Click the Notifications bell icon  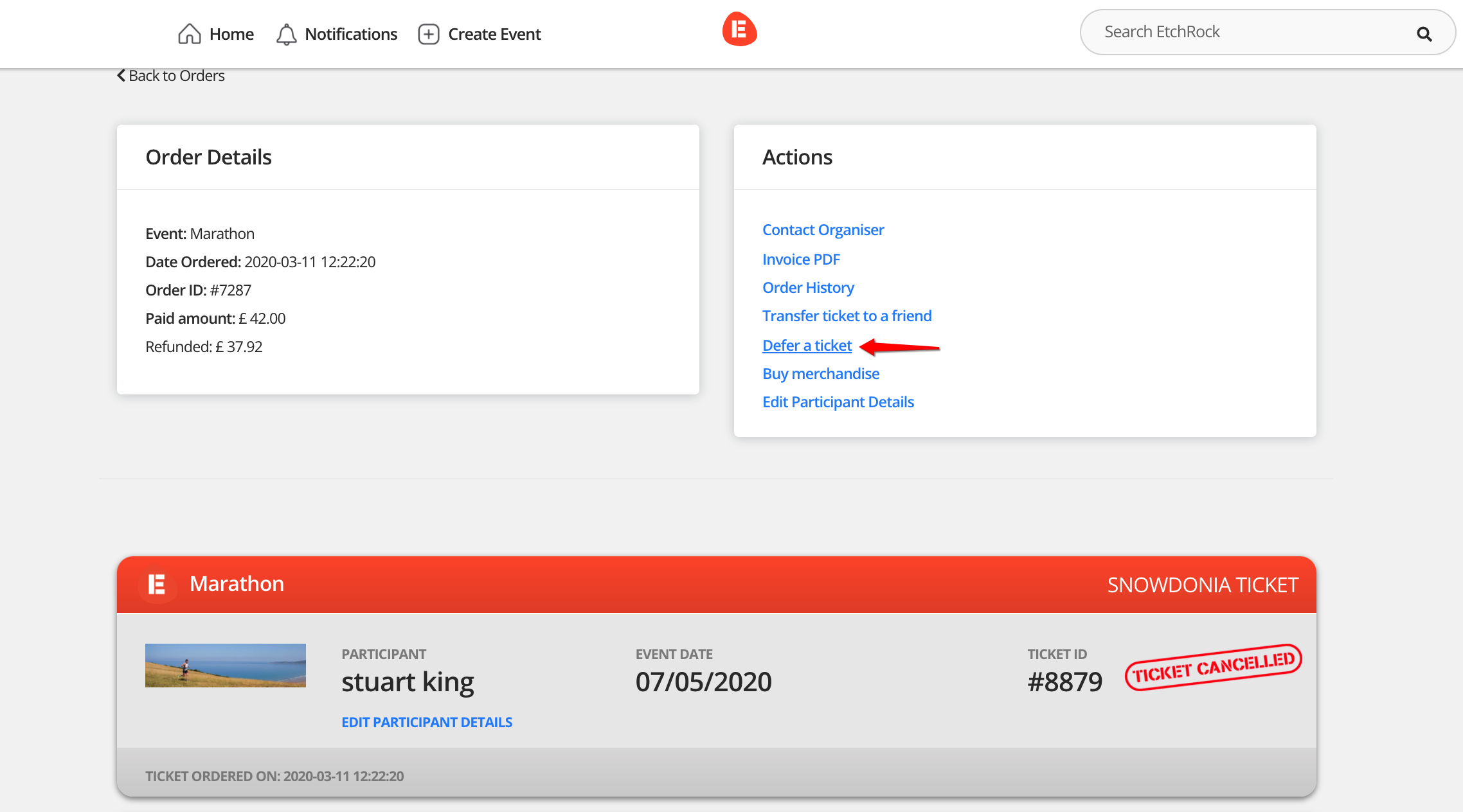286,34
